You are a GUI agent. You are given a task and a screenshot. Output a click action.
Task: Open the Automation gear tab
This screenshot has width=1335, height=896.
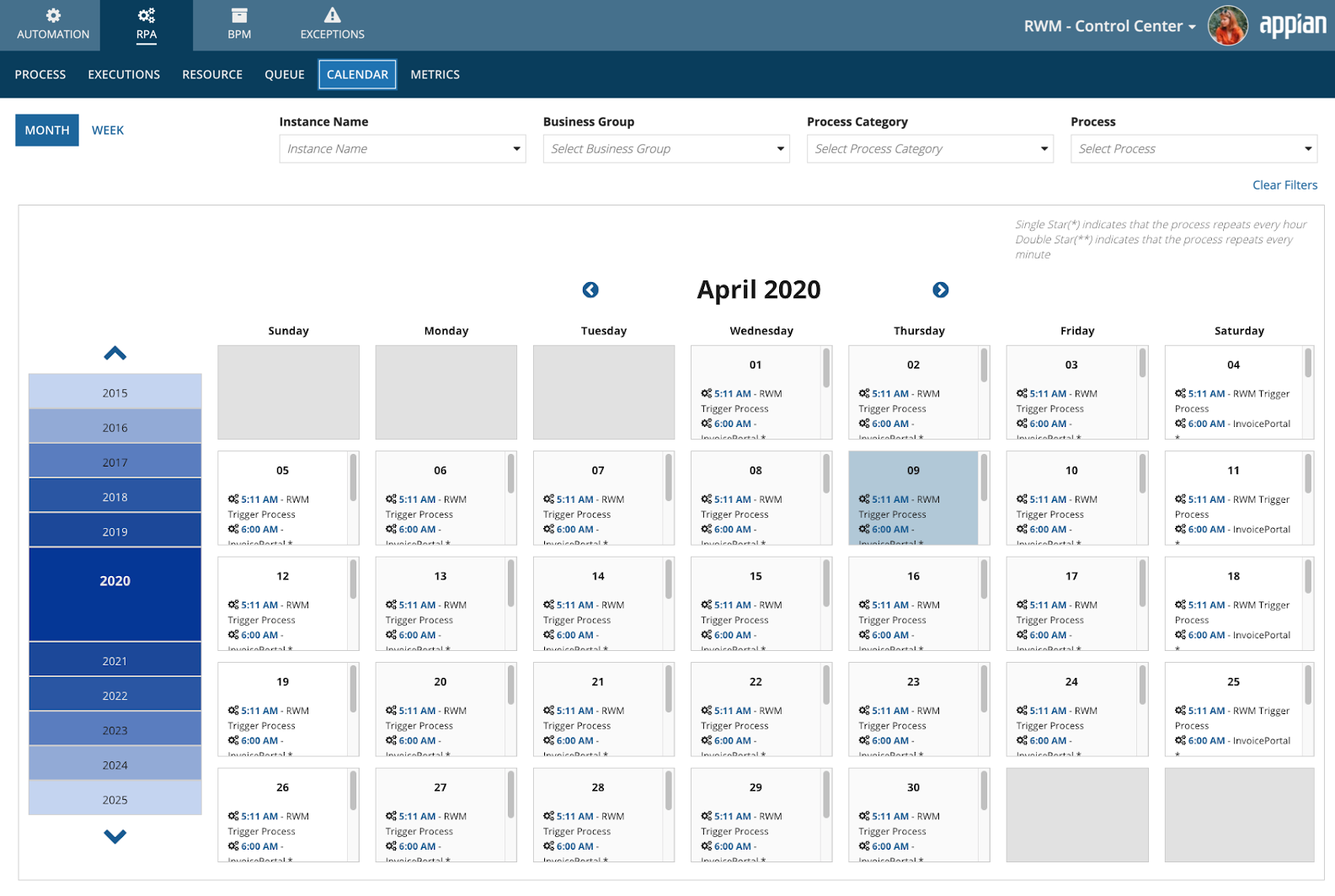(53, 25)
